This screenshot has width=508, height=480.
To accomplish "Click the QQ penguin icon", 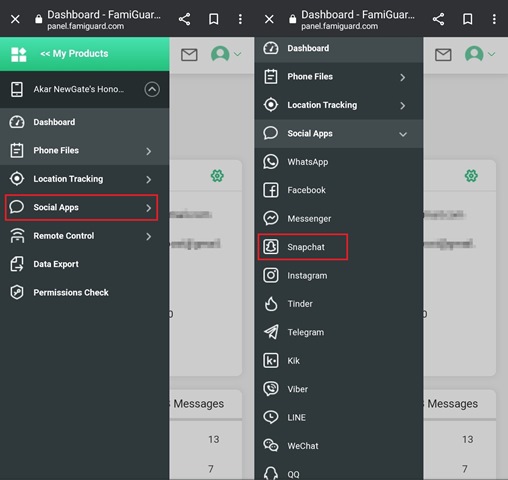I will (271, 473).
